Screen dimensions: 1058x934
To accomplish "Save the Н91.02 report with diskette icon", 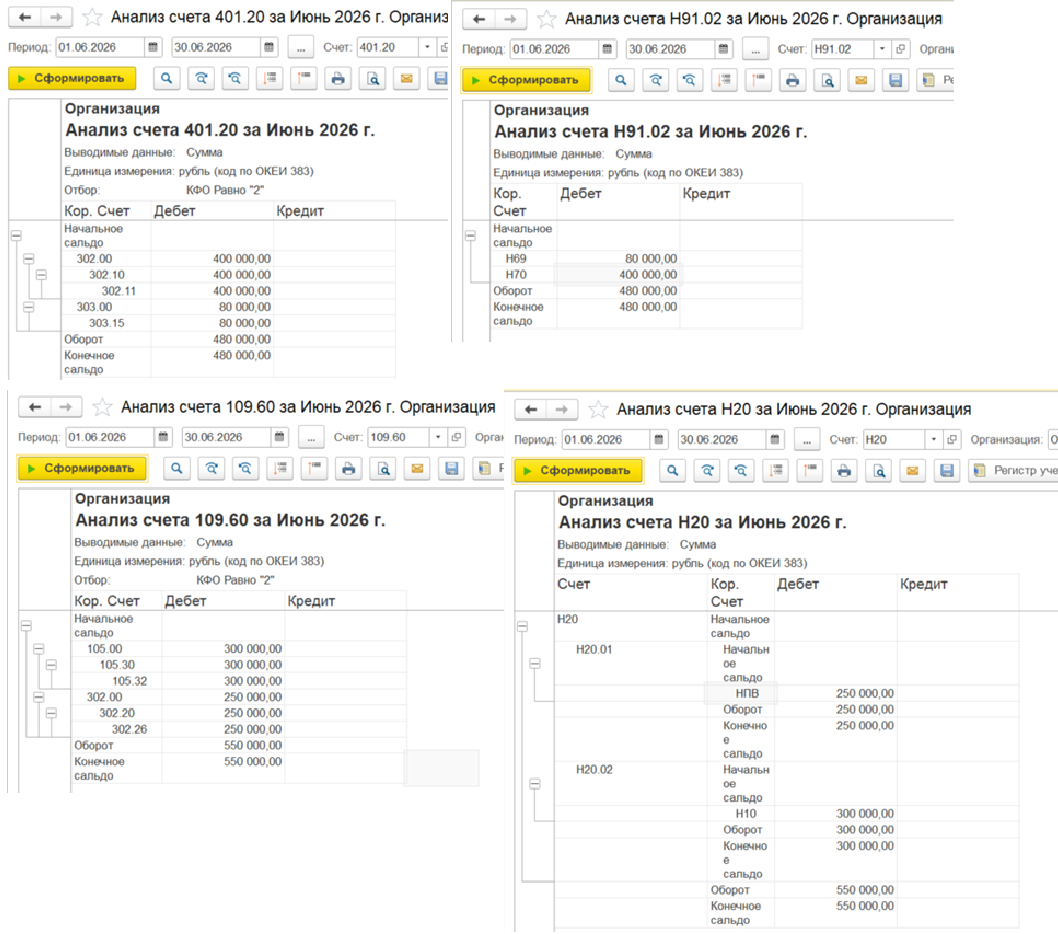I will click(895, 80).
